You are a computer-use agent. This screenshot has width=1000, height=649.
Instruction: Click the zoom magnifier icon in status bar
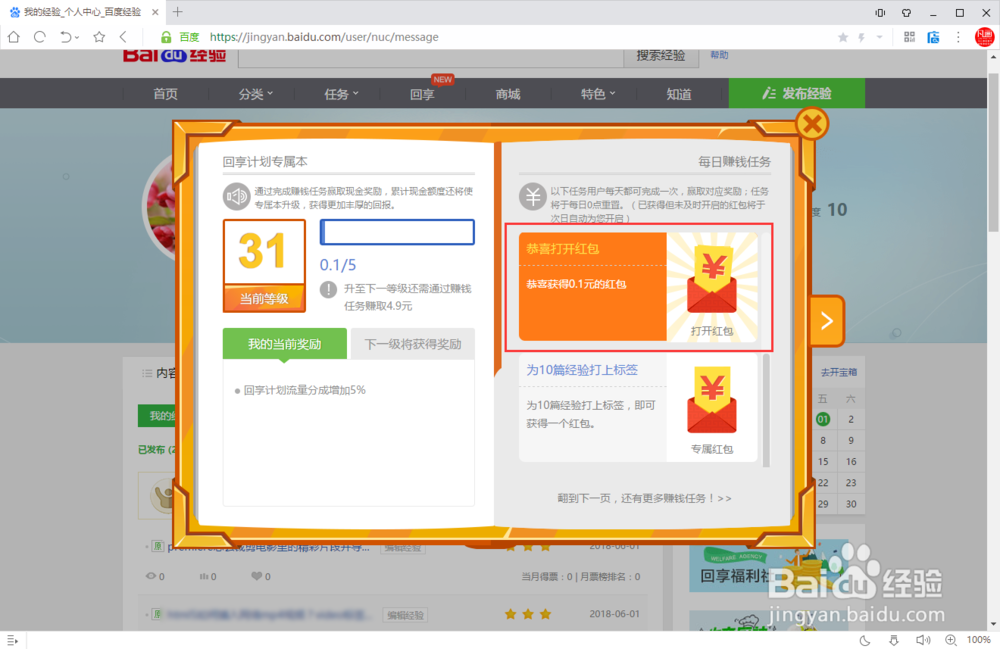point(951,640)
